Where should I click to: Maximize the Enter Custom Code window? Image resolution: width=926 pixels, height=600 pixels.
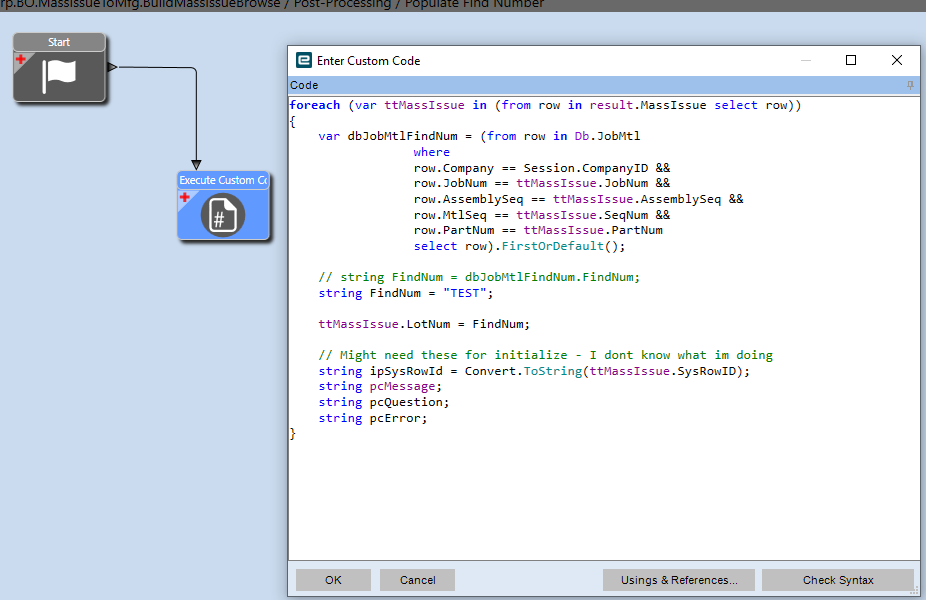(851, 60)
